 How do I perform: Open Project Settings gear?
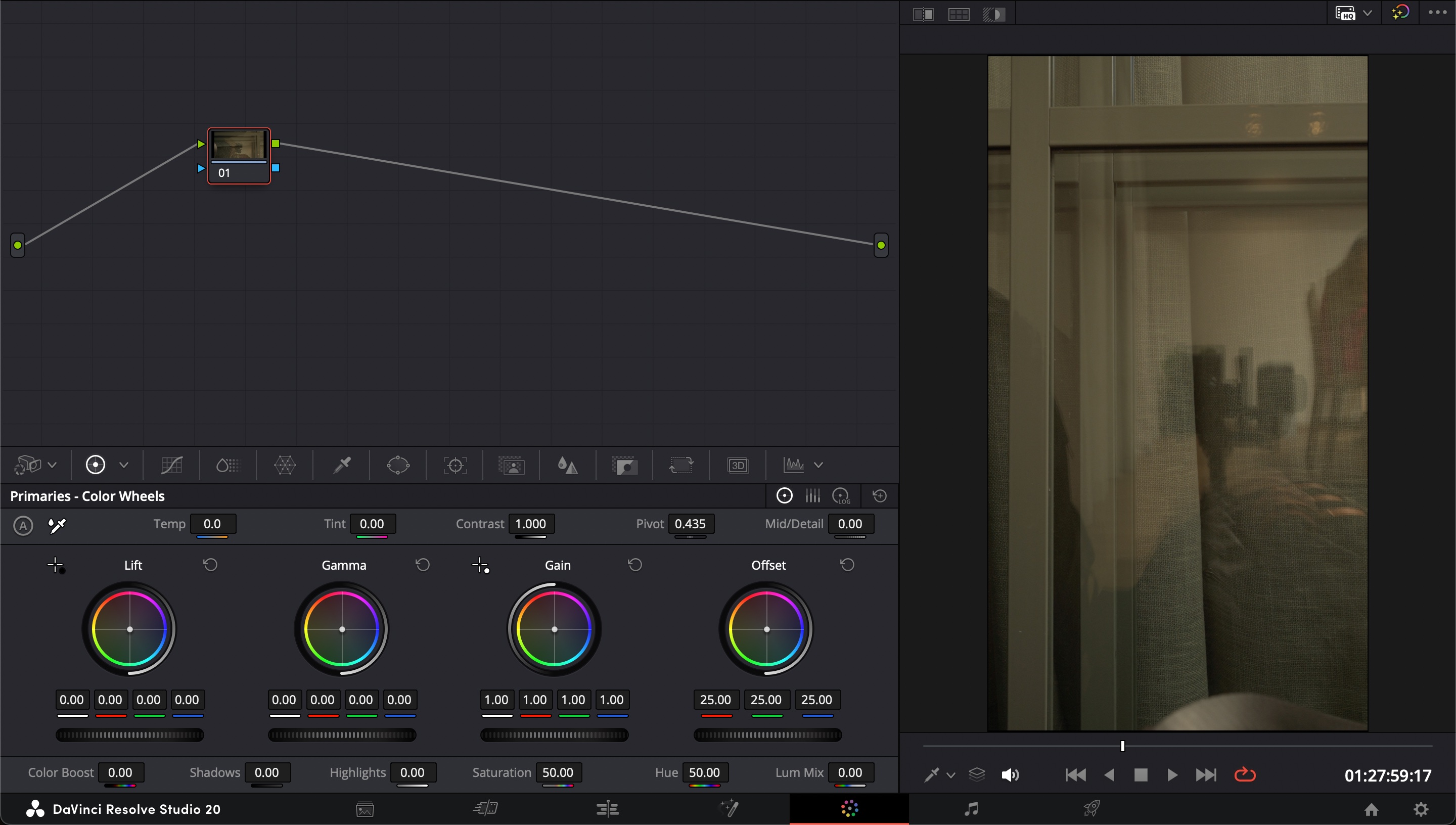(x=1421, y=809)
